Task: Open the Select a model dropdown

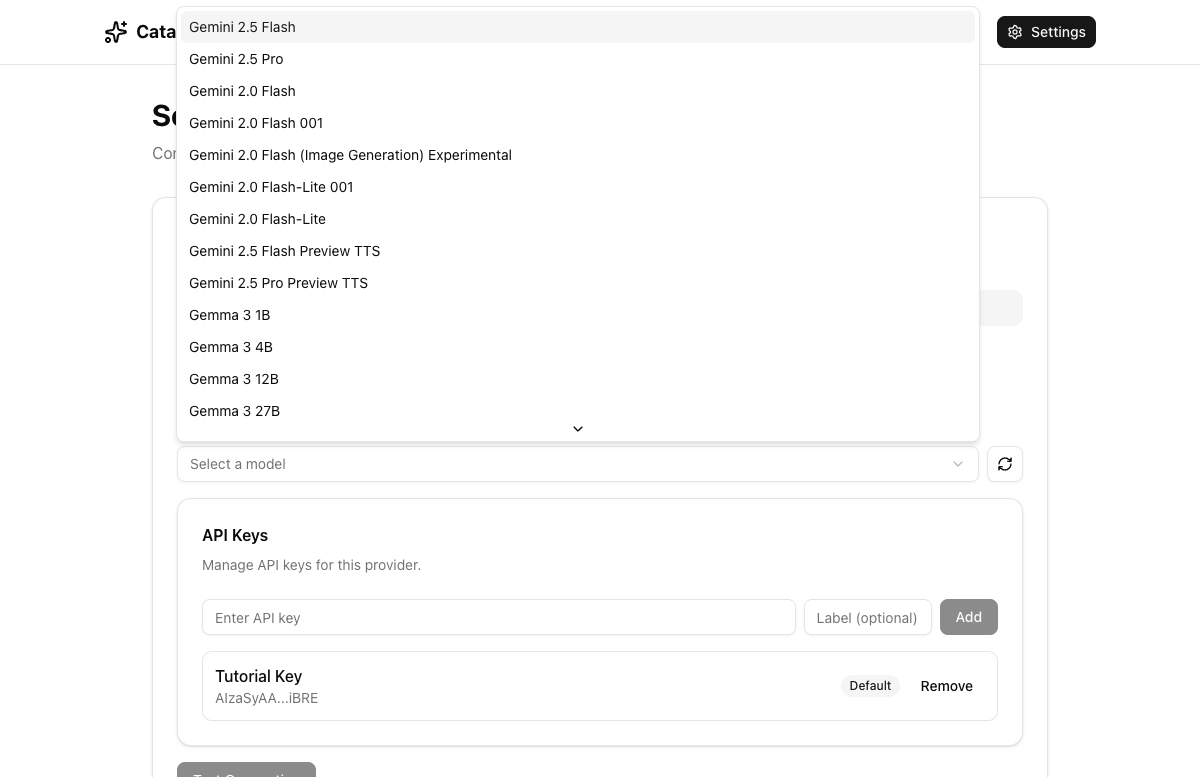Action: 578,463
